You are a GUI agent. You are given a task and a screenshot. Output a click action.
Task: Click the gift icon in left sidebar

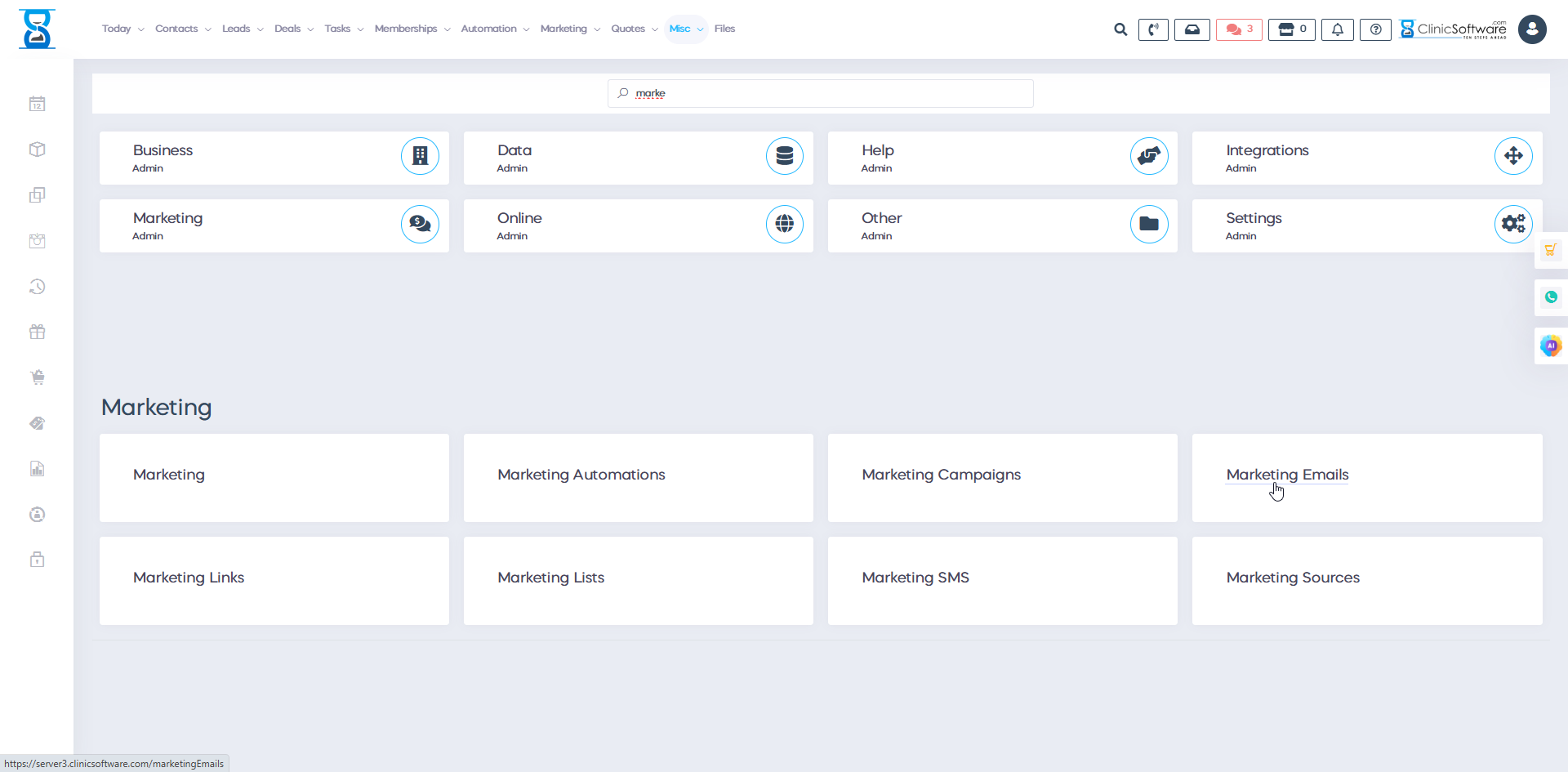(38, 332)
